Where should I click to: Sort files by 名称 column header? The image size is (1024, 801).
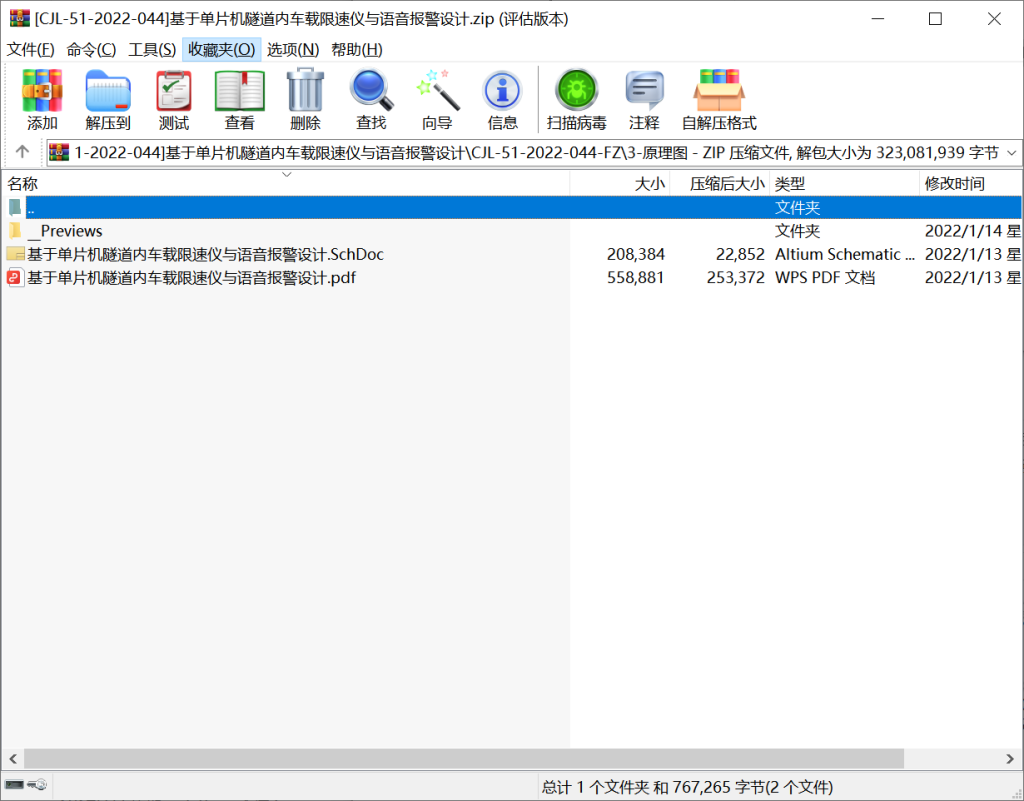tap(24, 184)
